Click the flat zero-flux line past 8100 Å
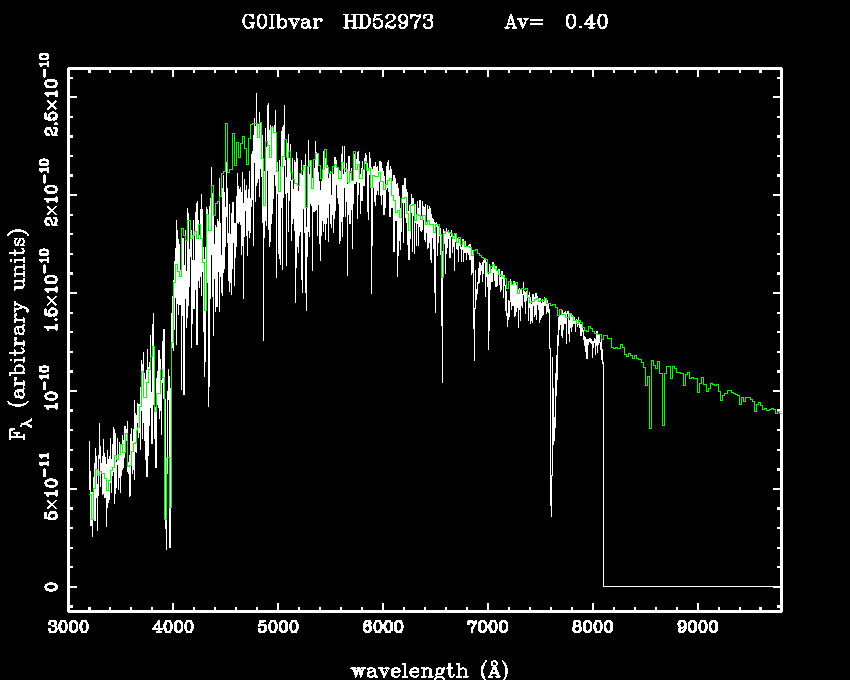850x680 pixels. click(690, 586)
